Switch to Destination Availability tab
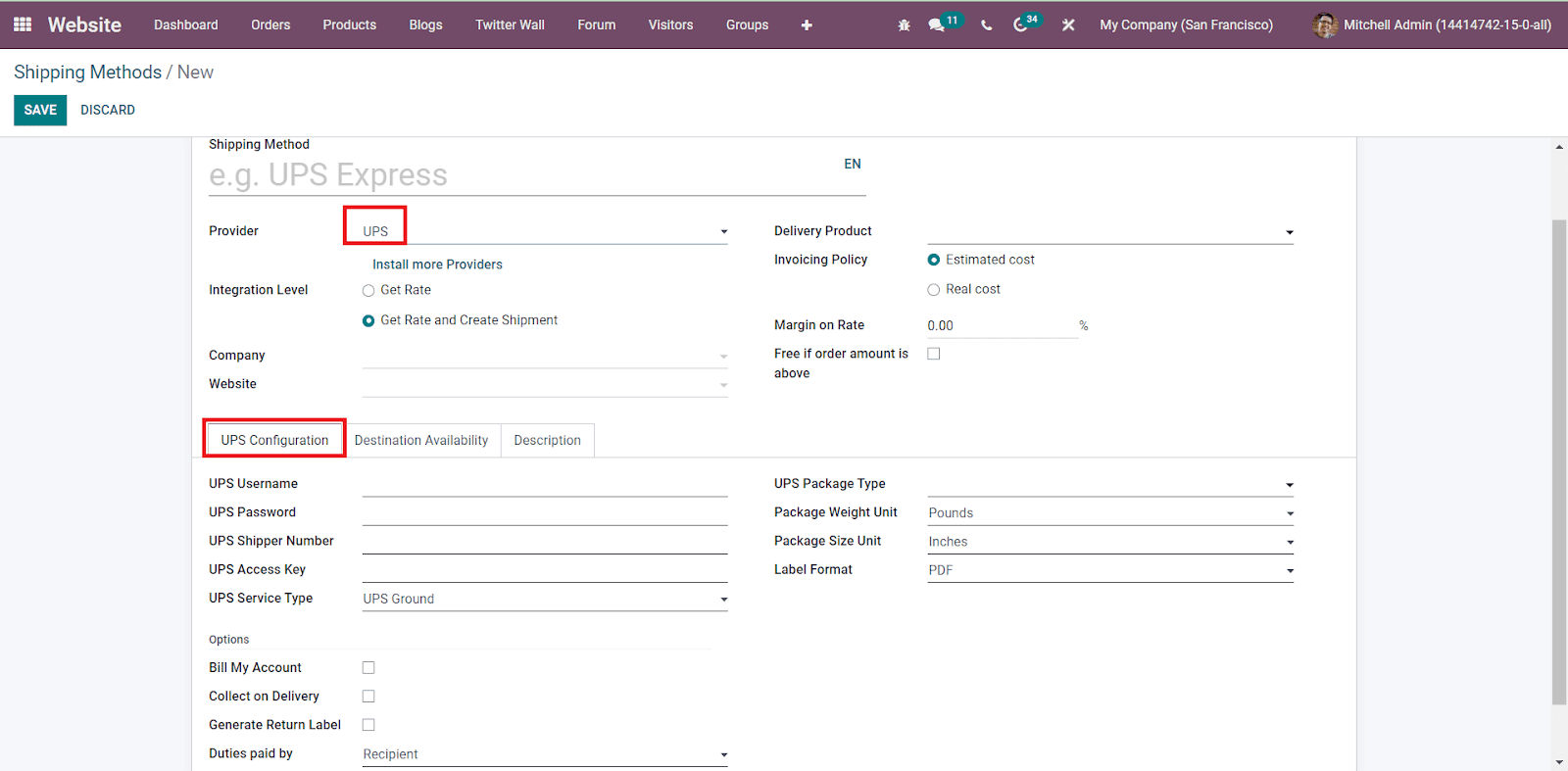This screenshot has height=771, width=1568. (421, 440)
